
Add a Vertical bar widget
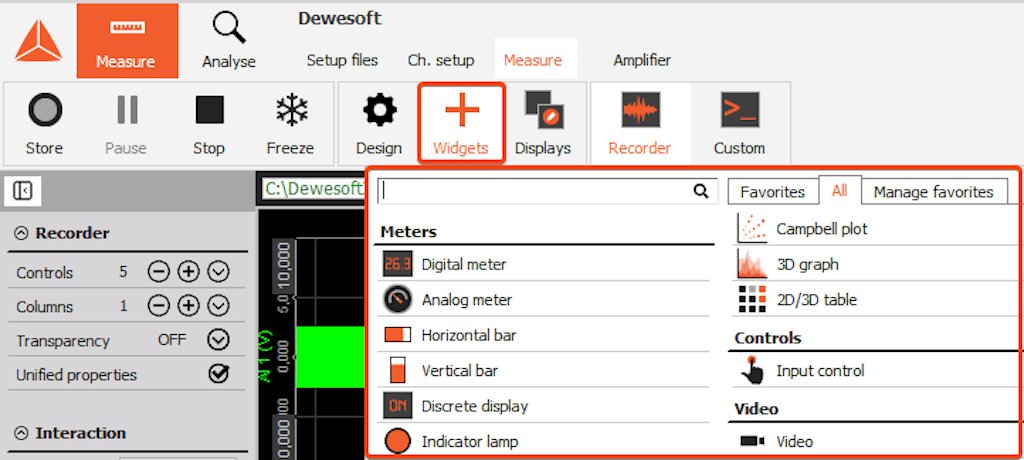[x=543, y=370]
